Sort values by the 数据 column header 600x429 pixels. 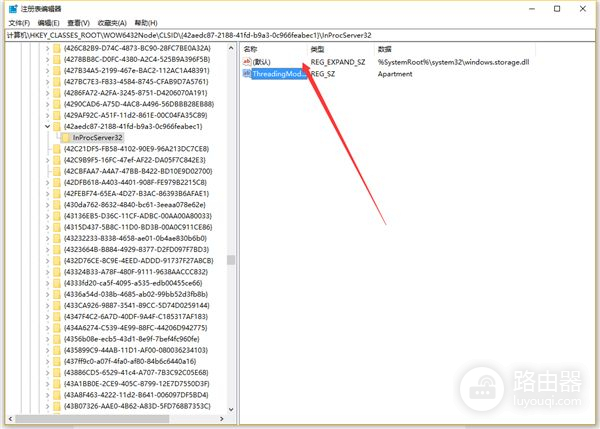455,49
